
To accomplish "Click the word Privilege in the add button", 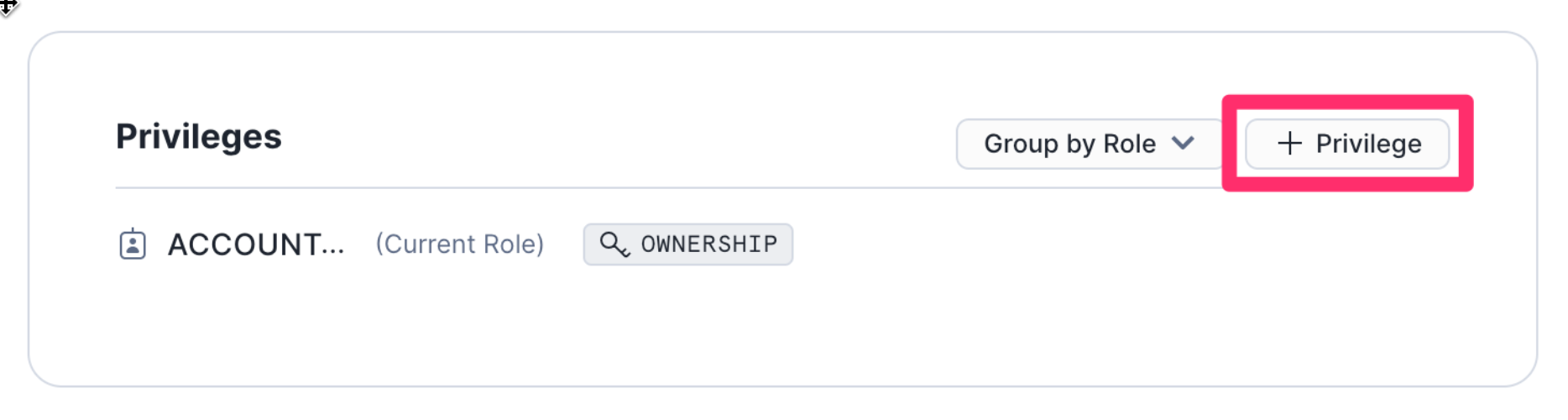I will click(1368, 144).
